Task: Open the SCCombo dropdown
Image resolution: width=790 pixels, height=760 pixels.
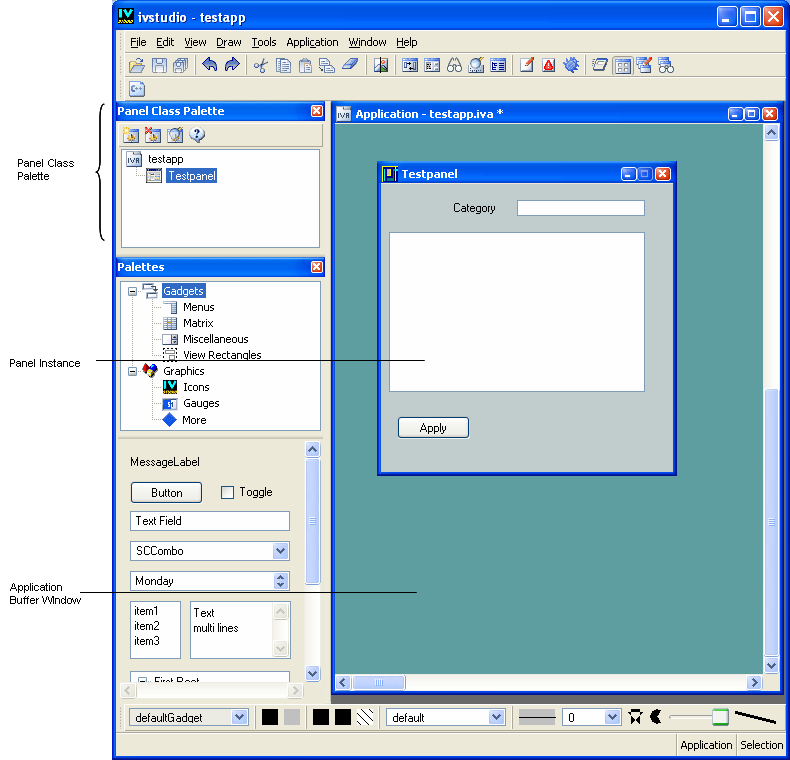Action: [281, 551]
